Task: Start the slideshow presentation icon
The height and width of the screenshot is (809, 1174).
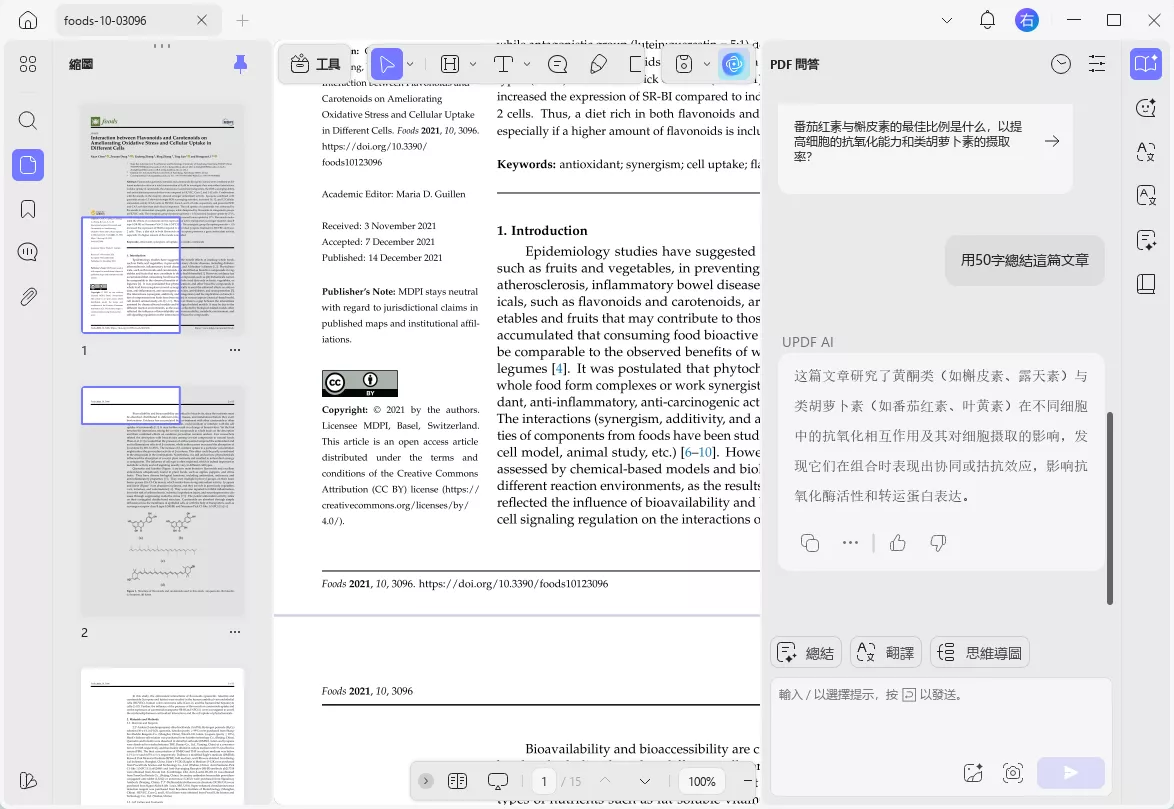Action: [x=498, y=781]
